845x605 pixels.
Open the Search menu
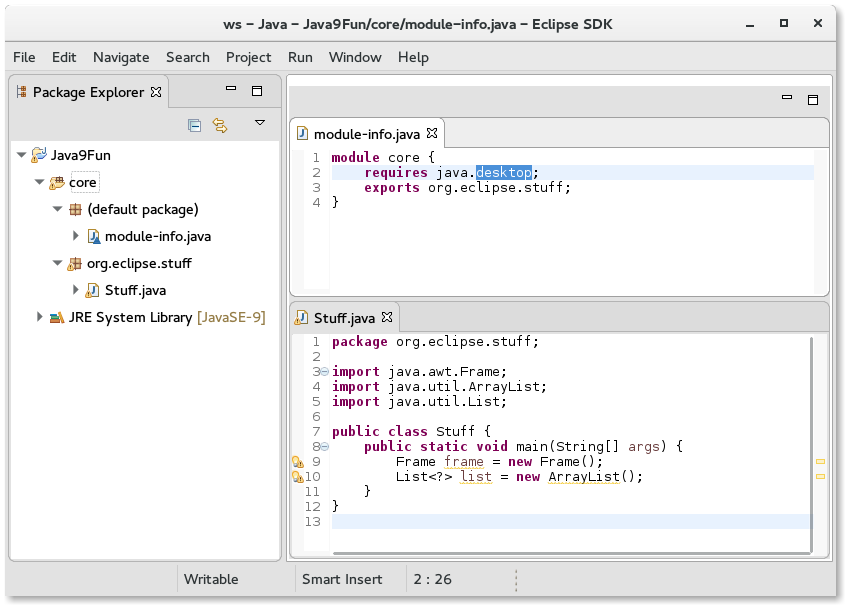188,57
